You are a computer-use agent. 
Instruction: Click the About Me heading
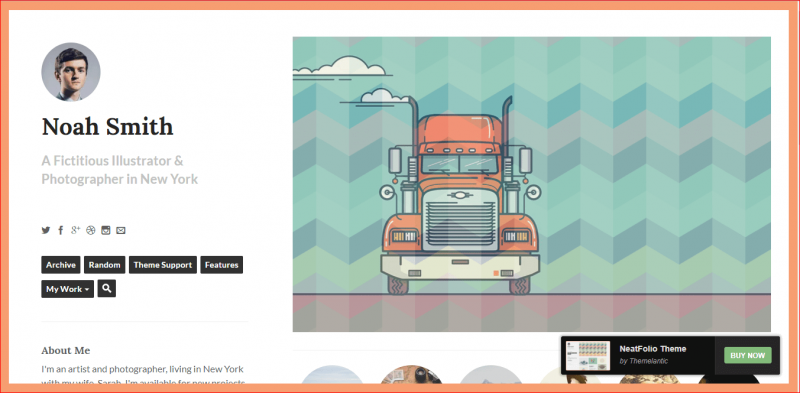pyautogui.click(x=66, y=351)
